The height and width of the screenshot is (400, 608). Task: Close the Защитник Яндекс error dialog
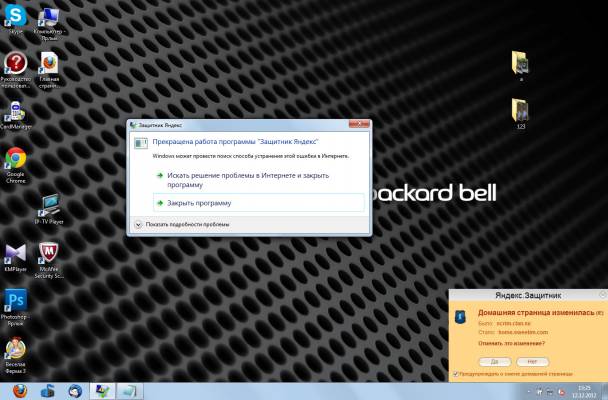[x=359, y=124]
